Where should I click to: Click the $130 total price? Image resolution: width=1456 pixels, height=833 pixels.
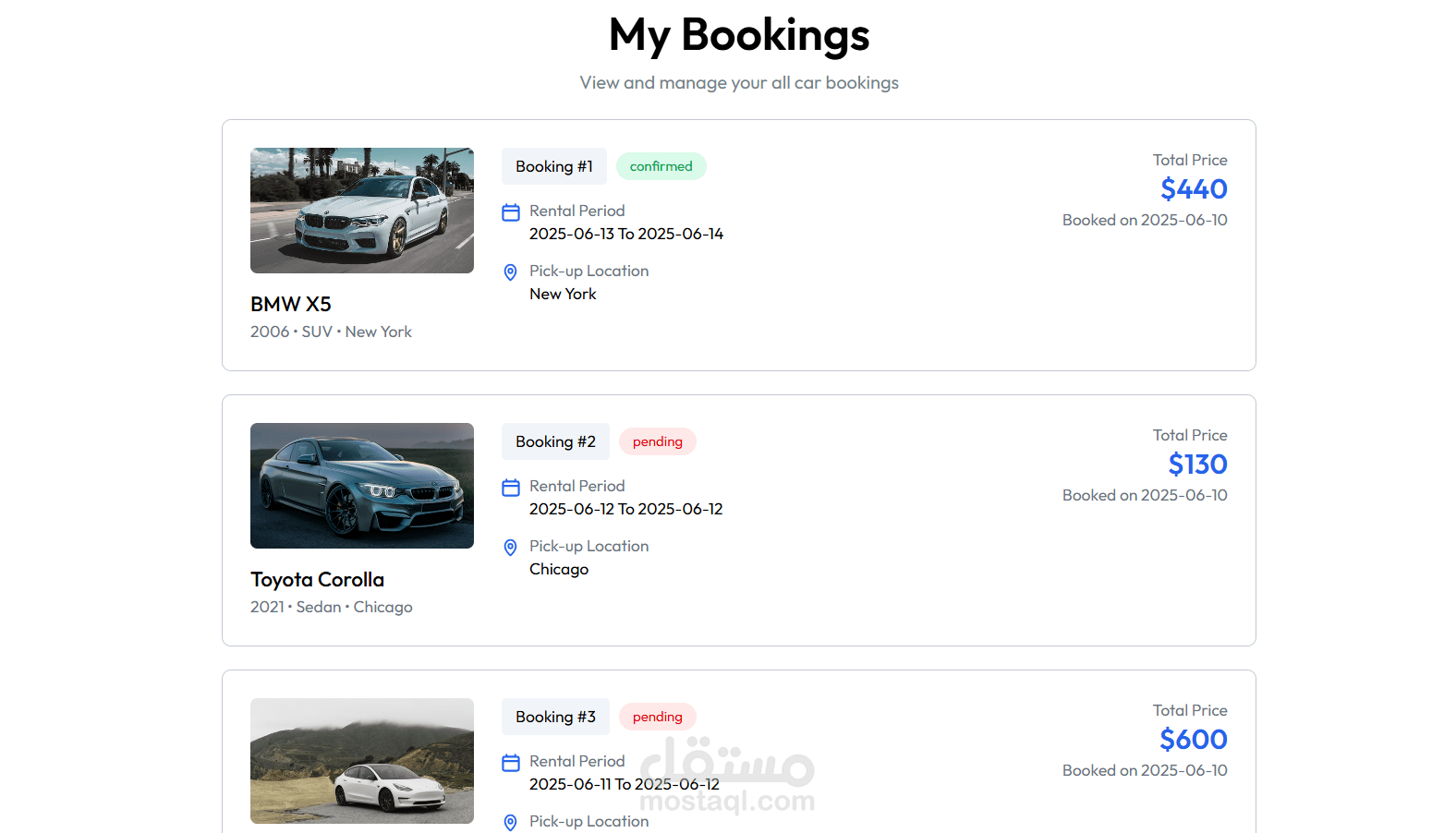pyautogui.click(x=1197, y=465)
